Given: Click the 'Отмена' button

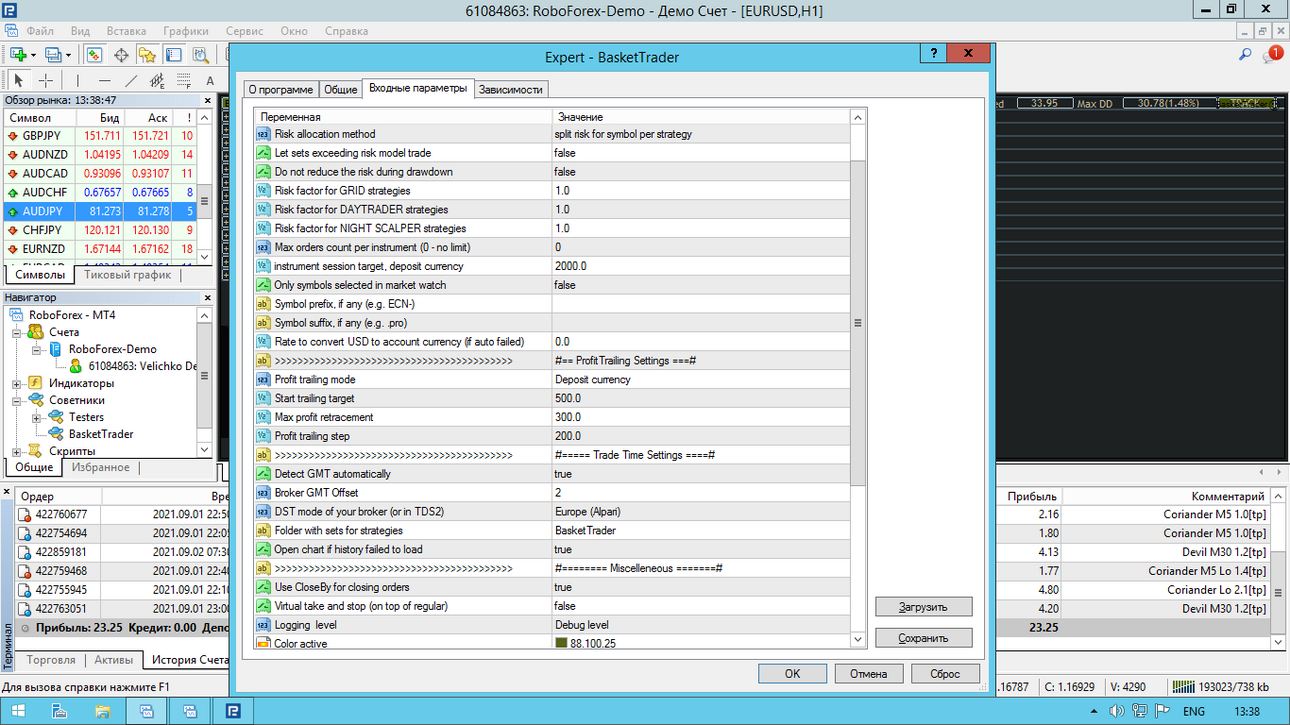Looking at the screenshot, I should 869,673.
